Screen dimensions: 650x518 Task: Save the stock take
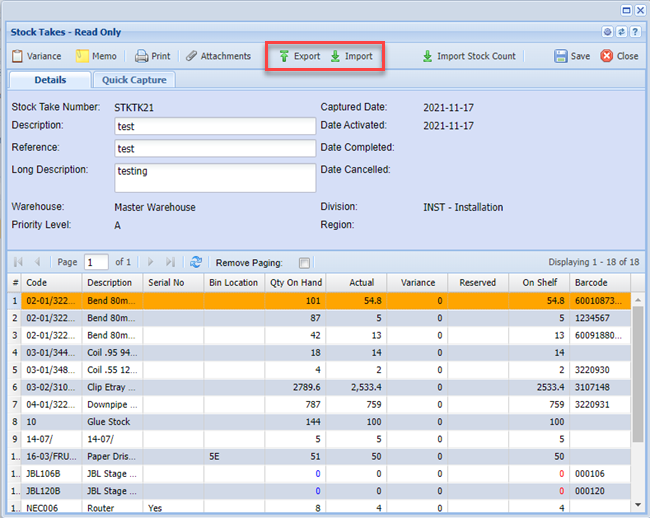click(x=572, y=56)
